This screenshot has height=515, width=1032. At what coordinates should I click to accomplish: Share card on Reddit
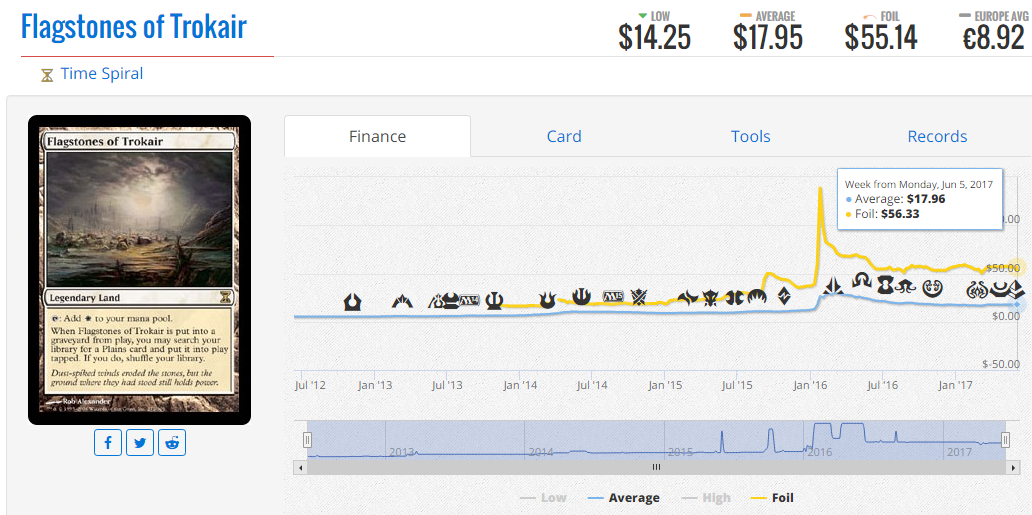[172, 443]
